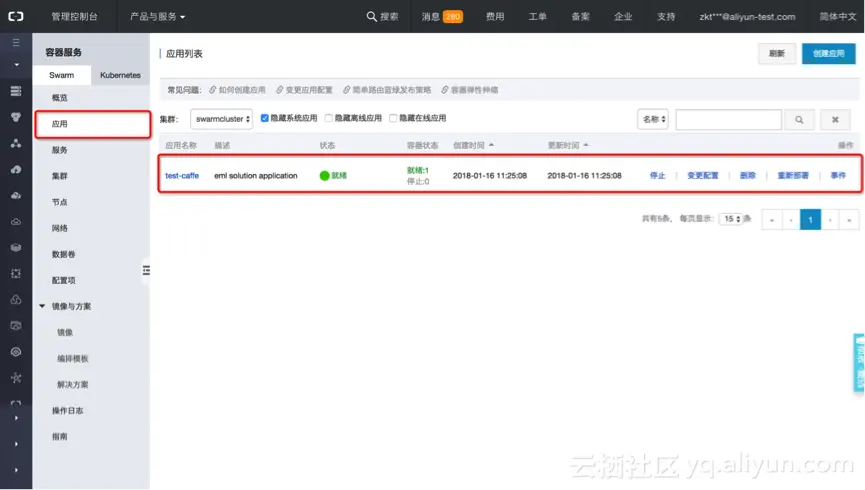Image resolution: width=865 pixels, height=490 pixels.
Task: Open the stacked box icon in the dark rail
Action: pyautogui.click(x=16, y=248)
